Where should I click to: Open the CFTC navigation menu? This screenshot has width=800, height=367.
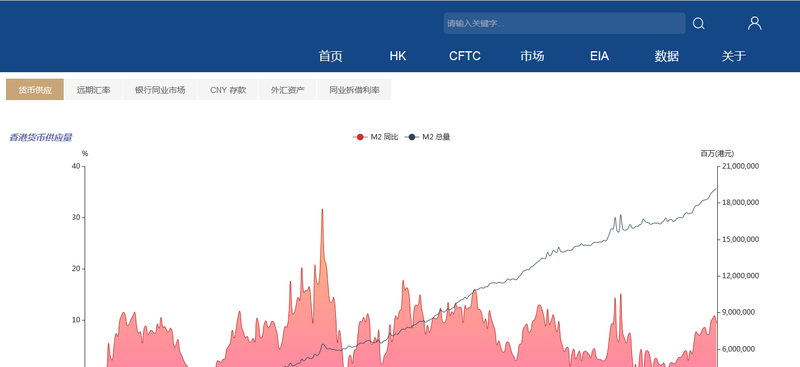[x=465, y=56]
